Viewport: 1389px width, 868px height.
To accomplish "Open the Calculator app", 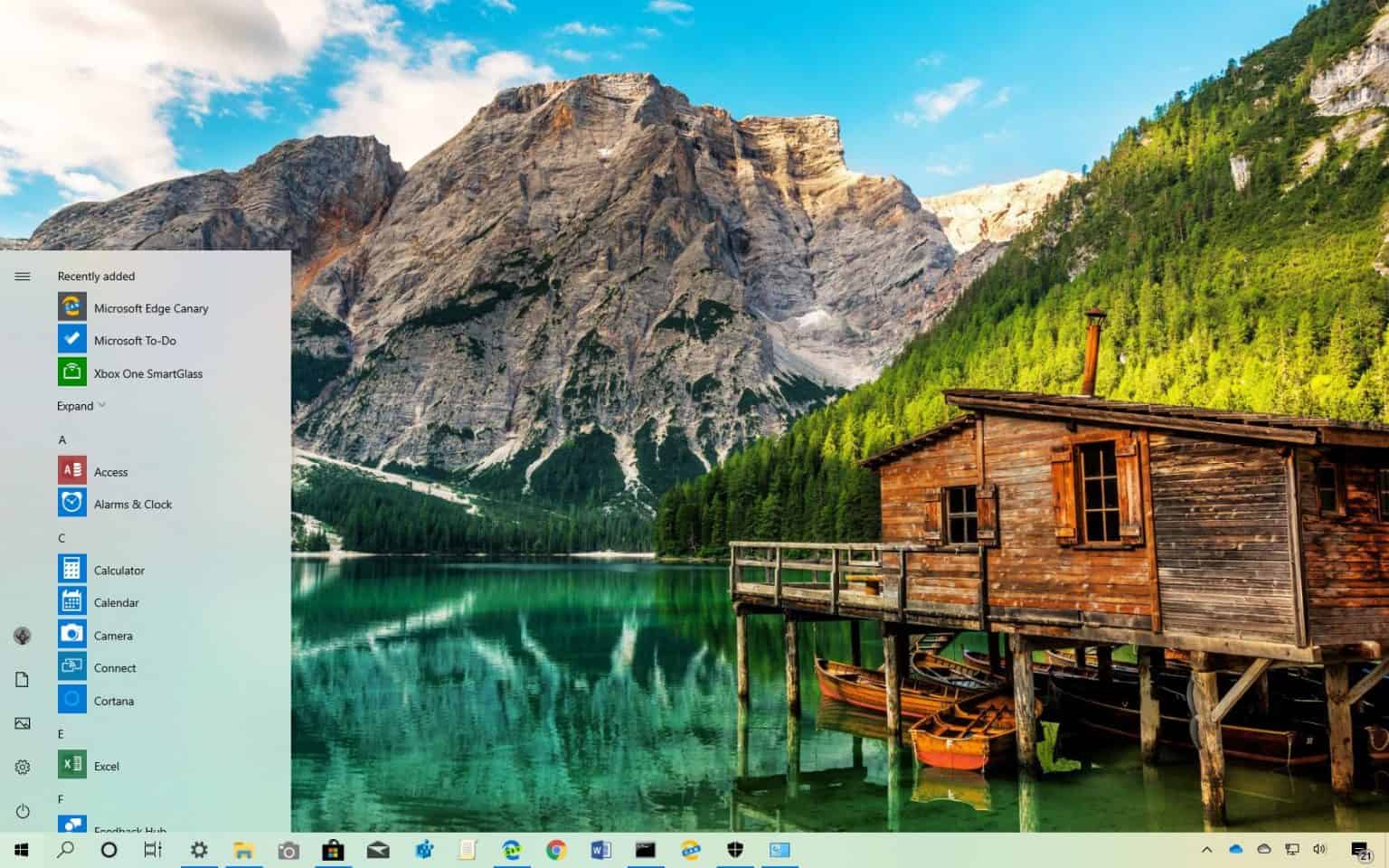I will (118, 570).
